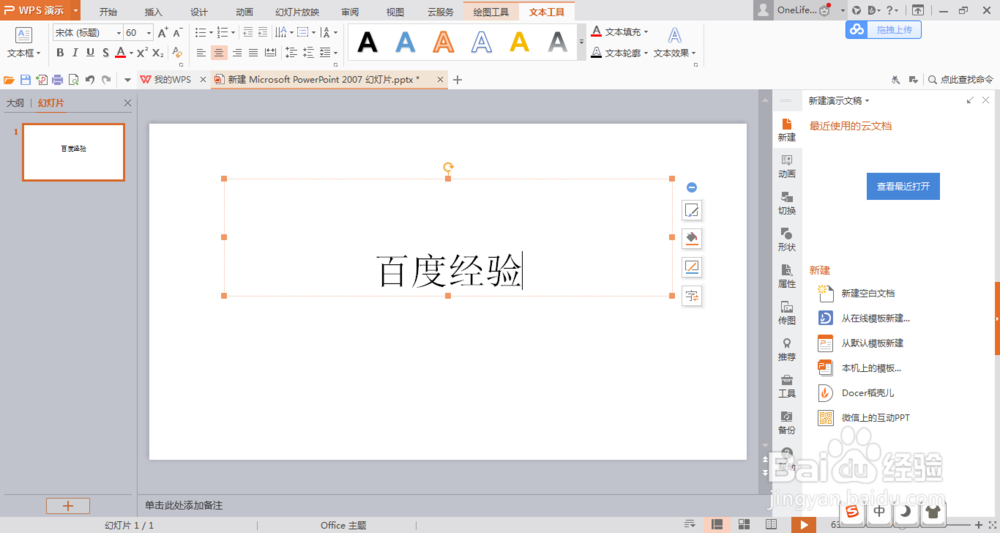Open file with folder icon
Viewport: 1000px width, 533px height.
[x=9, y=80]
